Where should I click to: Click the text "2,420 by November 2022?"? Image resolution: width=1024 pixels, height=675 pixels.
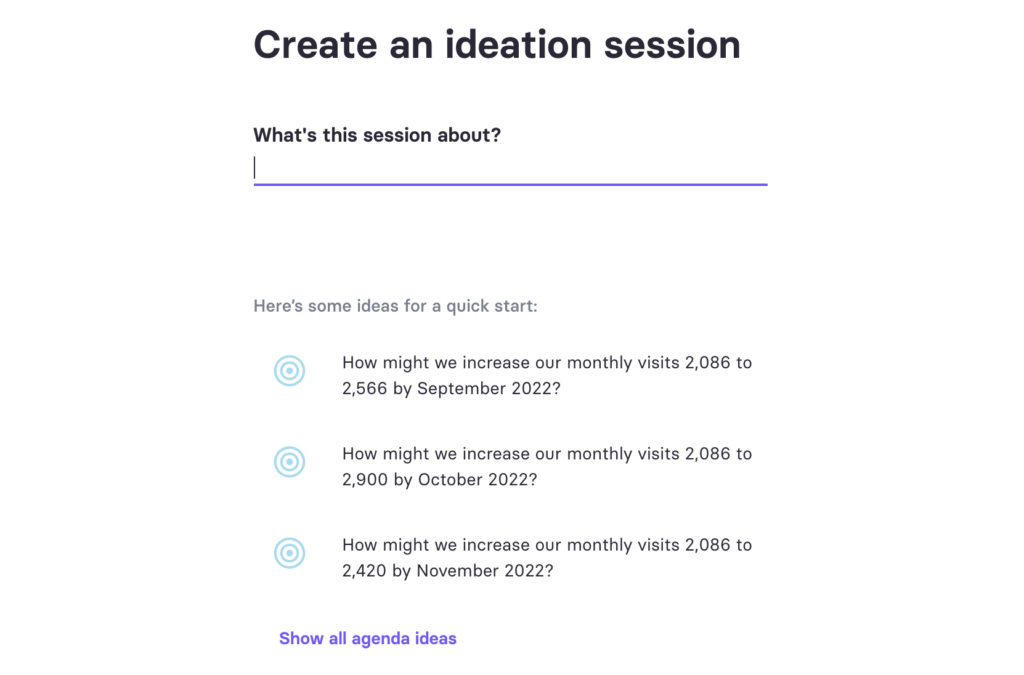click(447, 571)
